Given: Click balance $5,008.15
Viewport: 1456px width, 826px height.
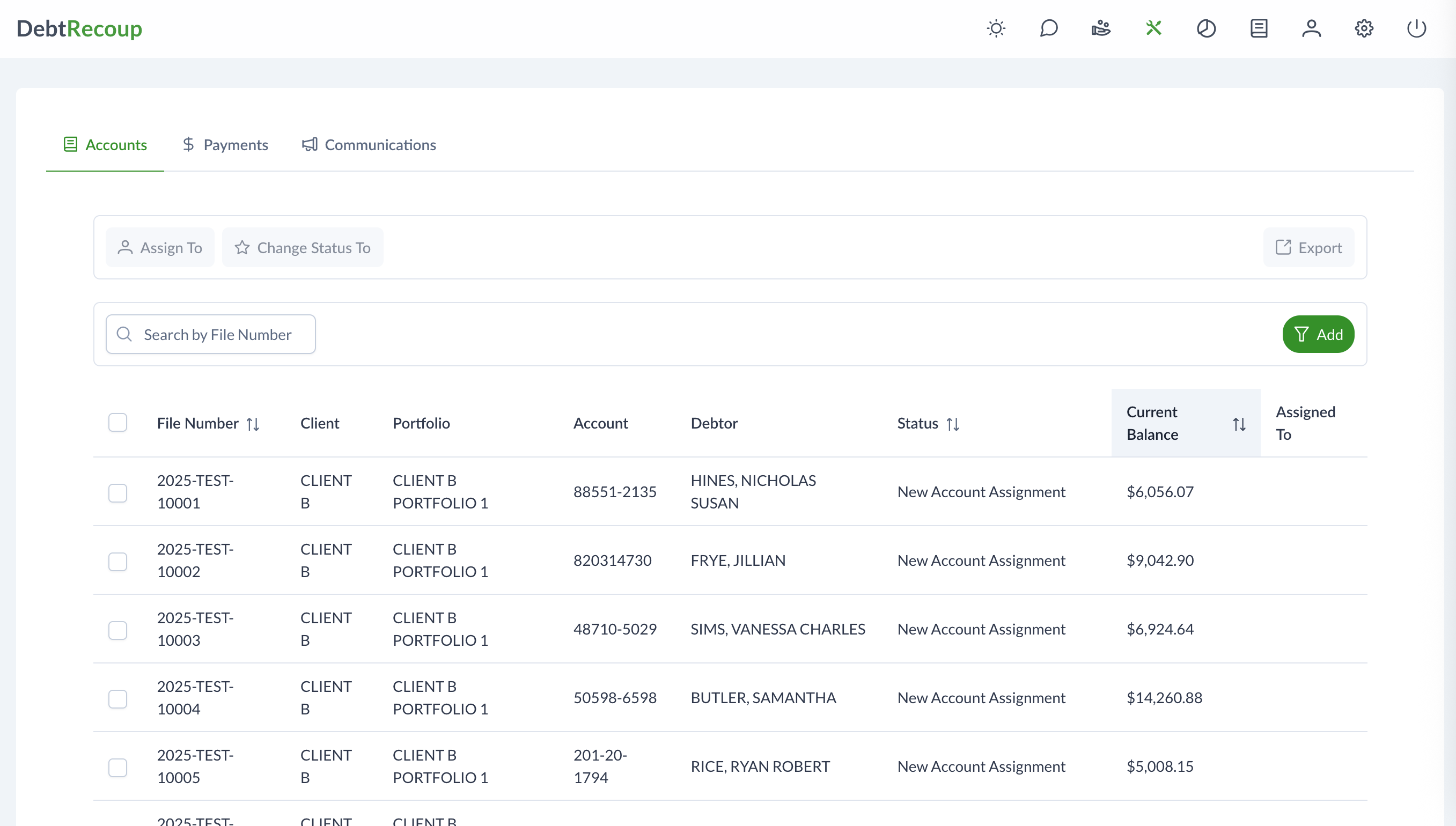Looking at the screenshot, I should pos(1160,766).
